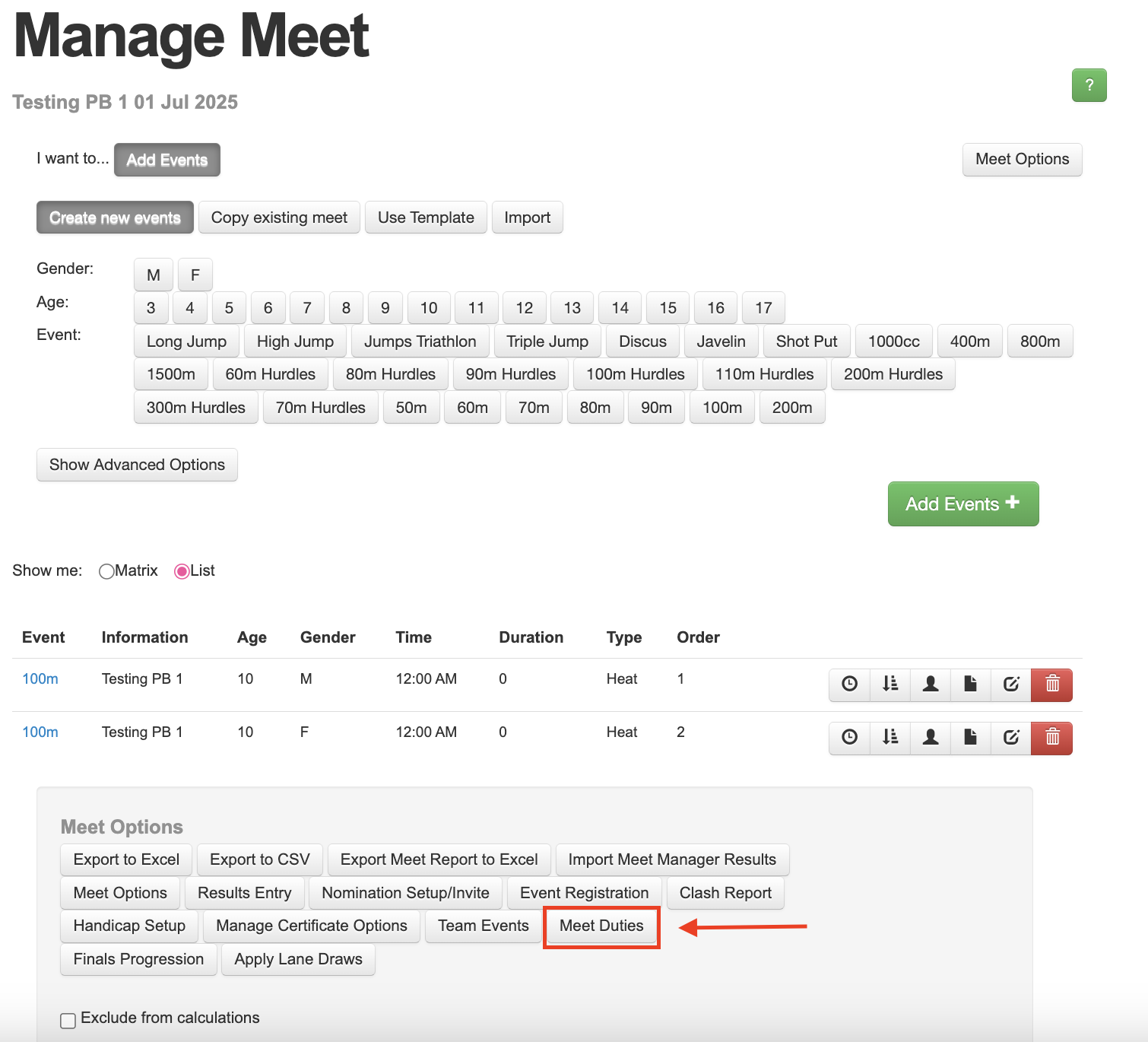Image resolution: width=1148 pixels, height=1042 pixels.
Task: Select the List radio button
Action: pos(182,570)
